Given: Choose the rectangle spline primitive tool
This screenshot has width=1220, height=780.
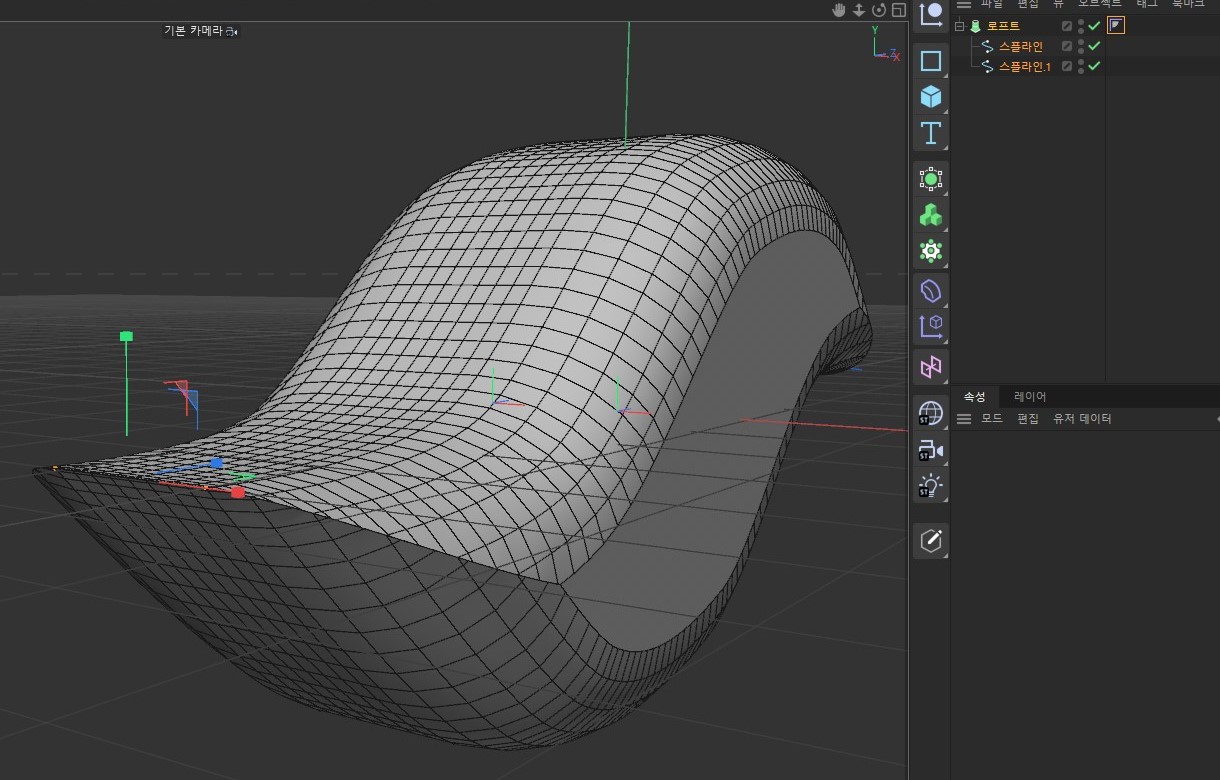Looking at the screenshot, I should pos(931,61).
